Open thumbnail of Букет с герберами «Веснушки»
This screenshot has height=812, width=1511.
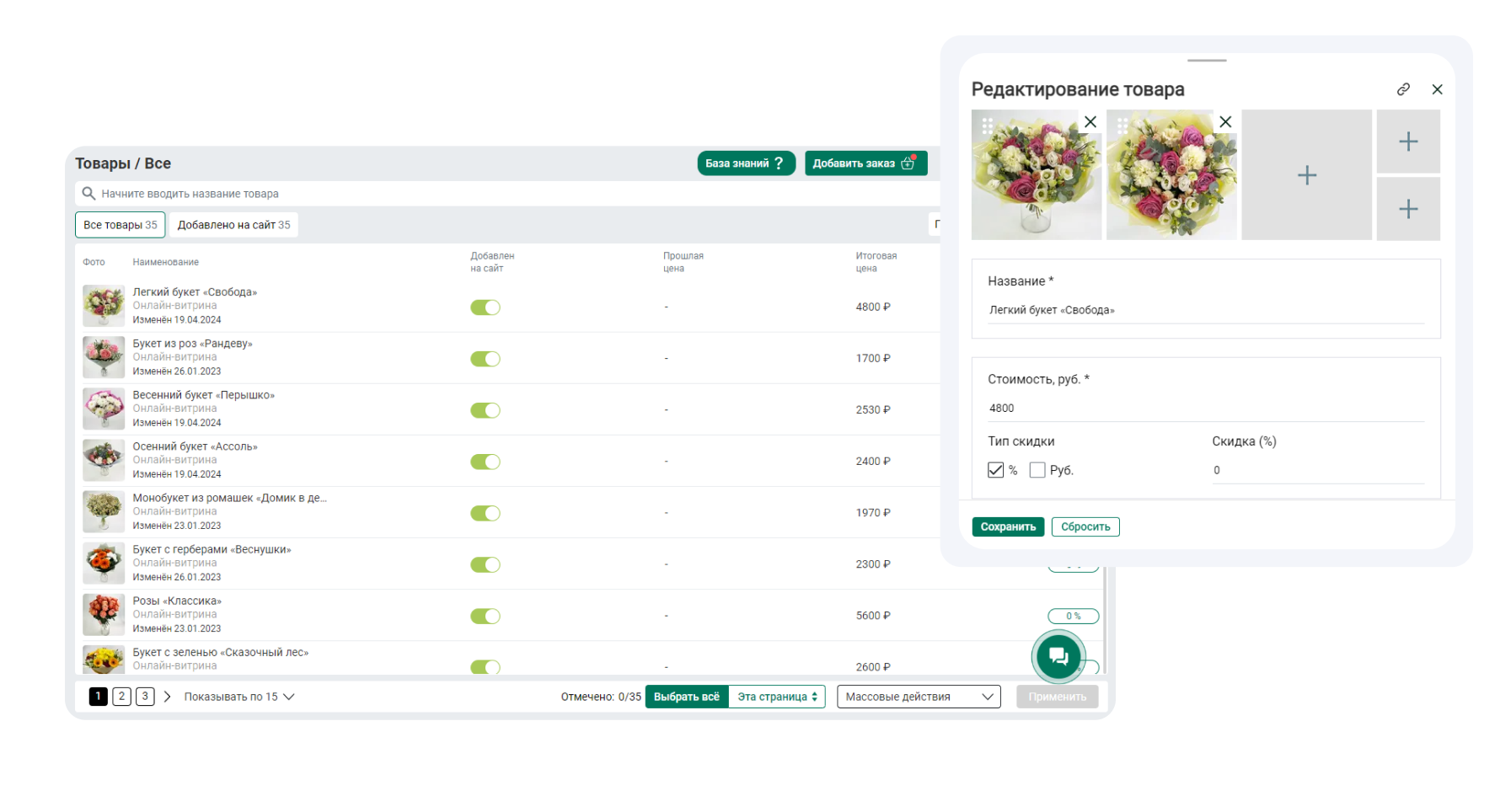click(x=104, y=563)
